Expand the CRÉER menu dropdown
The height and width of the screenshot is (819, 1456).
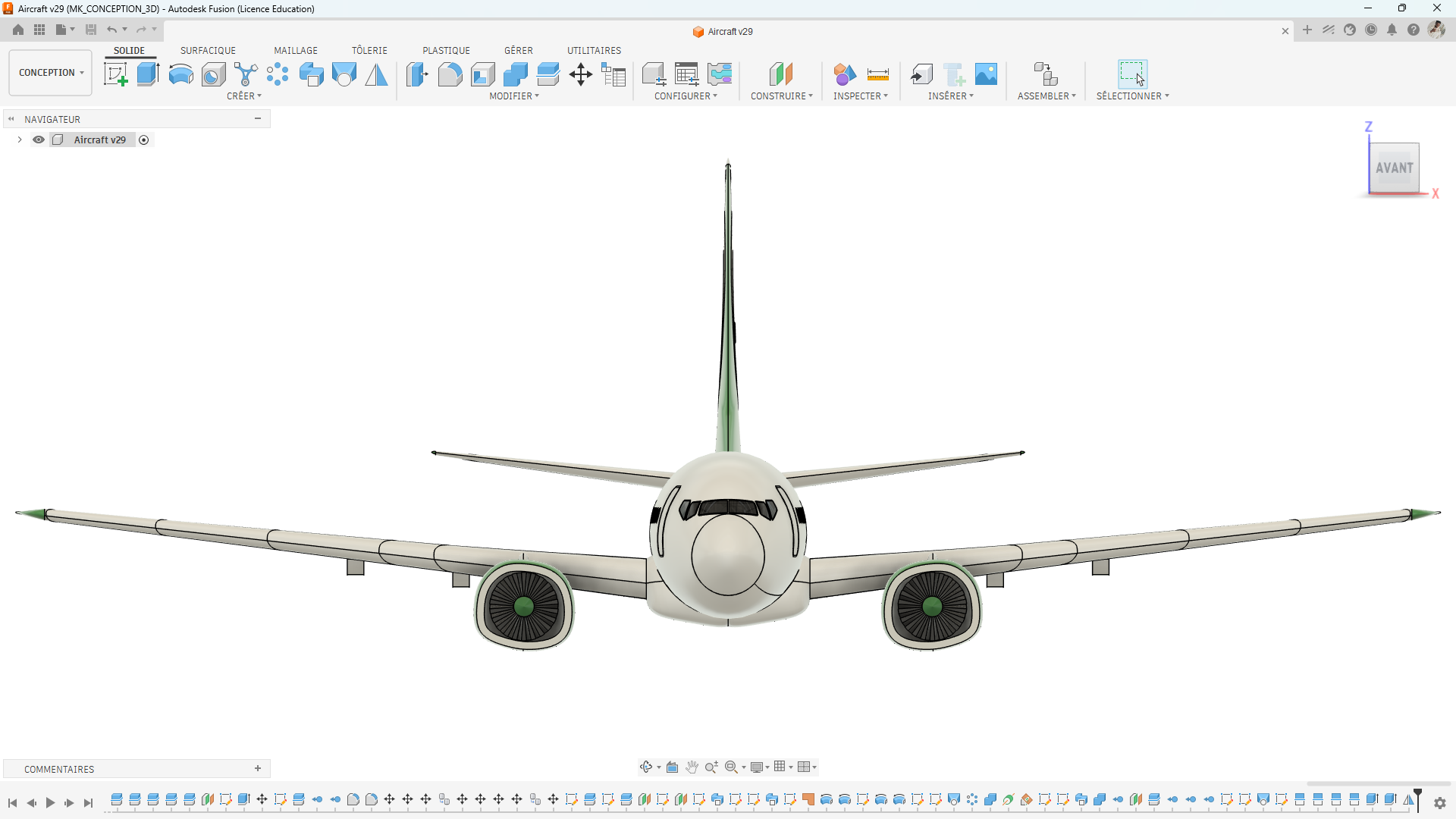click(x=244, y=96)
